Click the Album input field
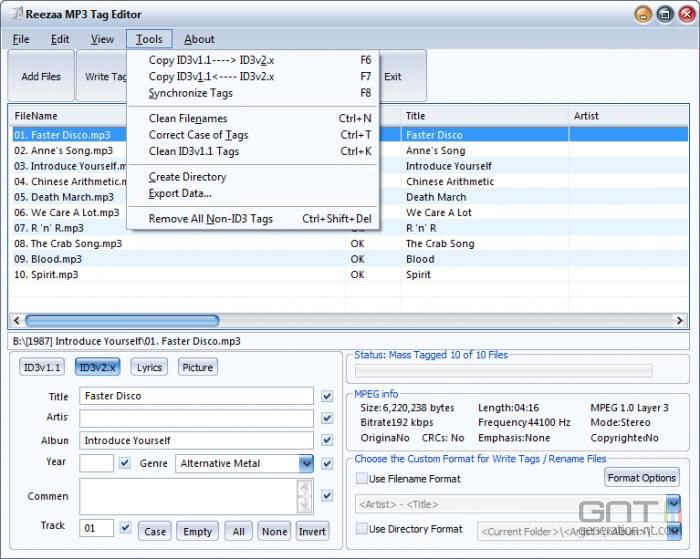700x559 pixels. tap(196, 440)
